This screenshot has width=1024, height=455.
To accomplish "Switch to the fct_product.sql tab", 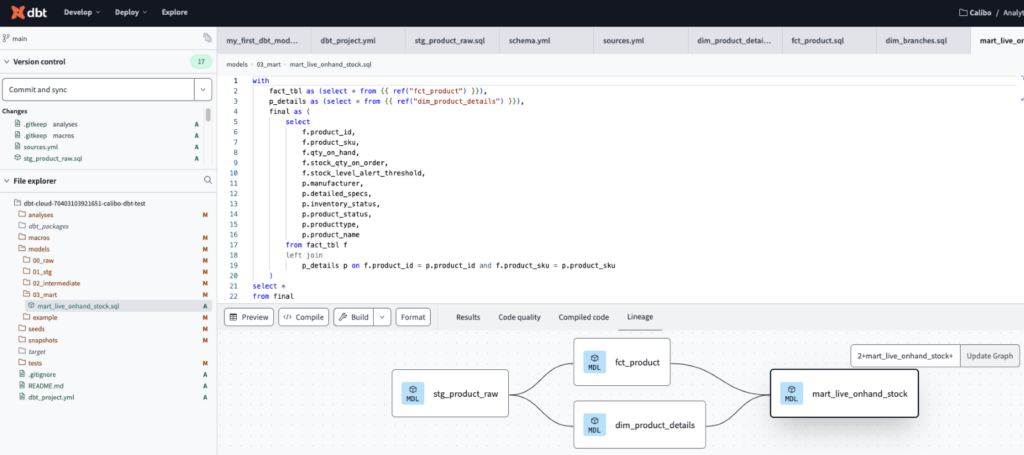I will point(817,41).
